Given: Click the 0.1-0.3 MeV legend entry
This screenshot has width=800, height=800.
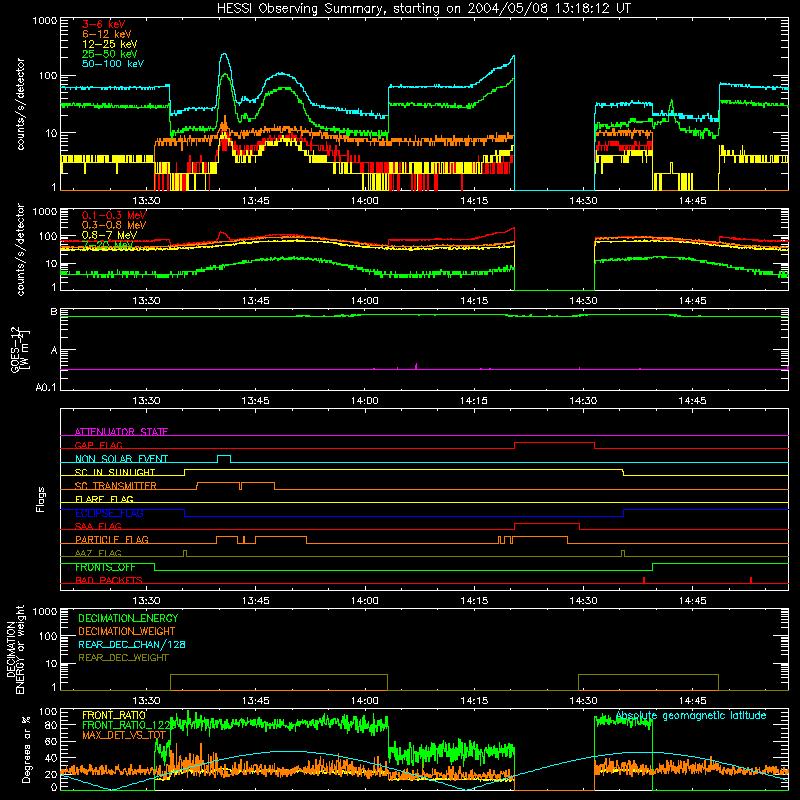Looking at the screenshot, I should pos(114,215).
